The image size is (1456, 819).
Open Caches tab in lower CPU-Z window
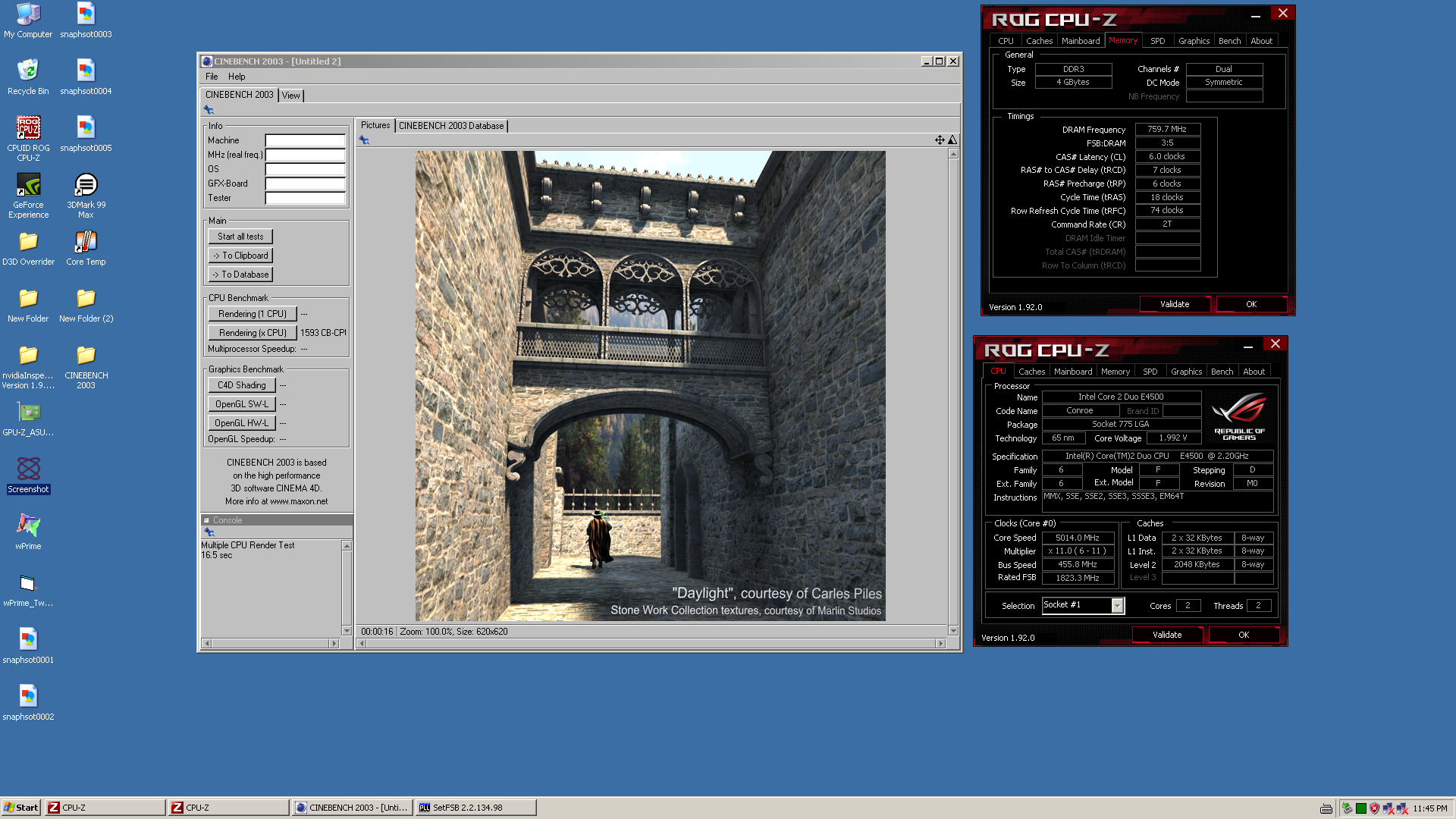(1031, 372)
